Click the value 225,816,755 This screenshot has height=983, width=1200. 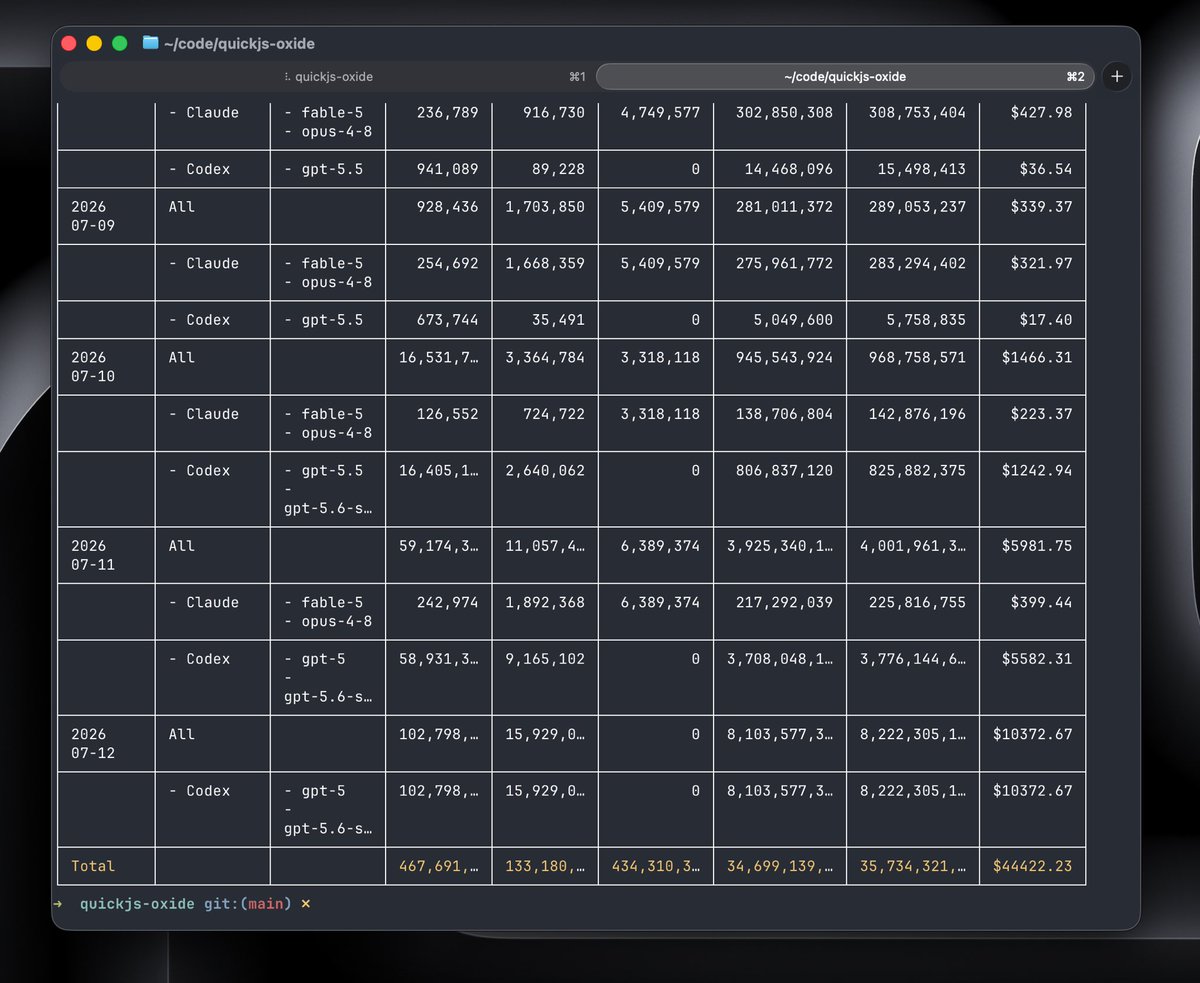918,602
